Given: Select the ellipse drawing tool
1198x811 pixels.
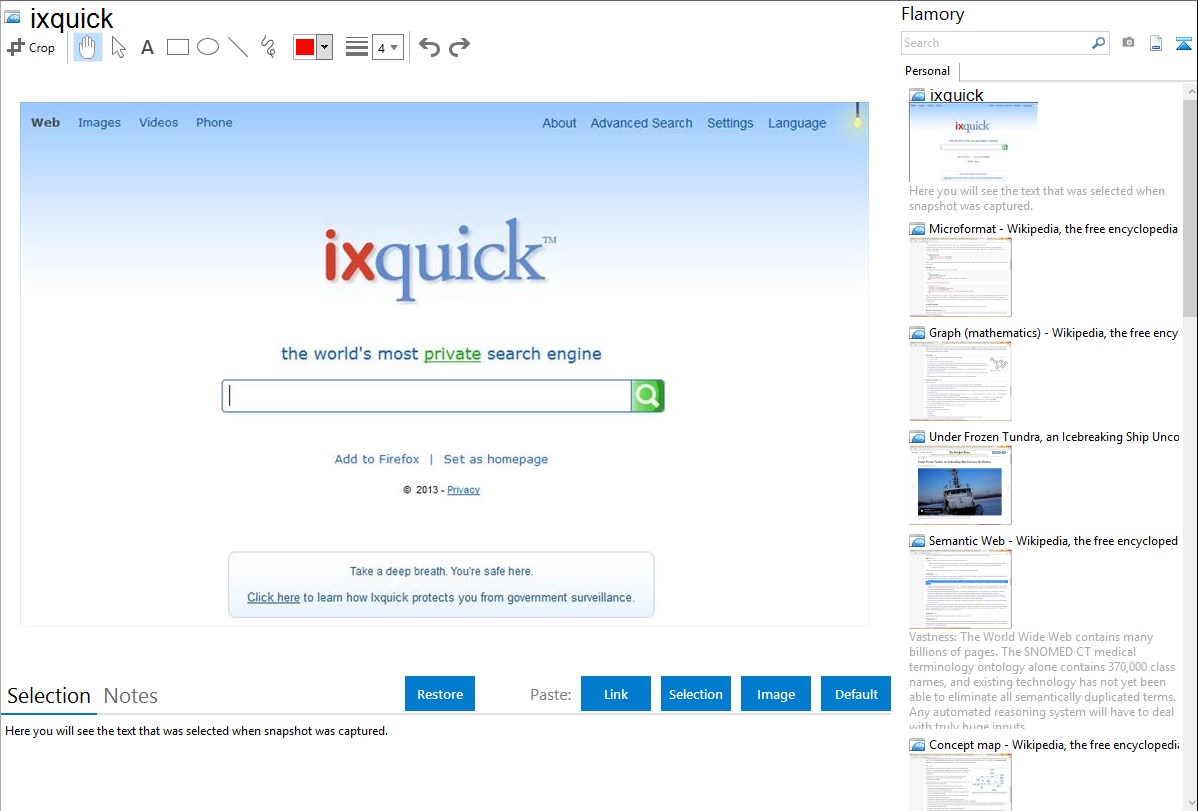Looking at the screenshot, I should click(208, 47).
